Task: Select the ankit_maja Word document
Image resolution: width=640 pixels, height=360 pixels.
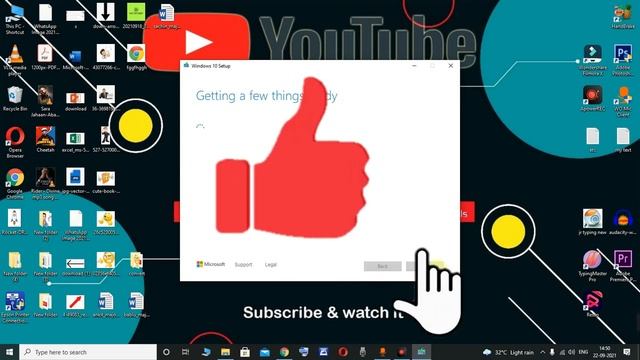Action: point(106,305)
